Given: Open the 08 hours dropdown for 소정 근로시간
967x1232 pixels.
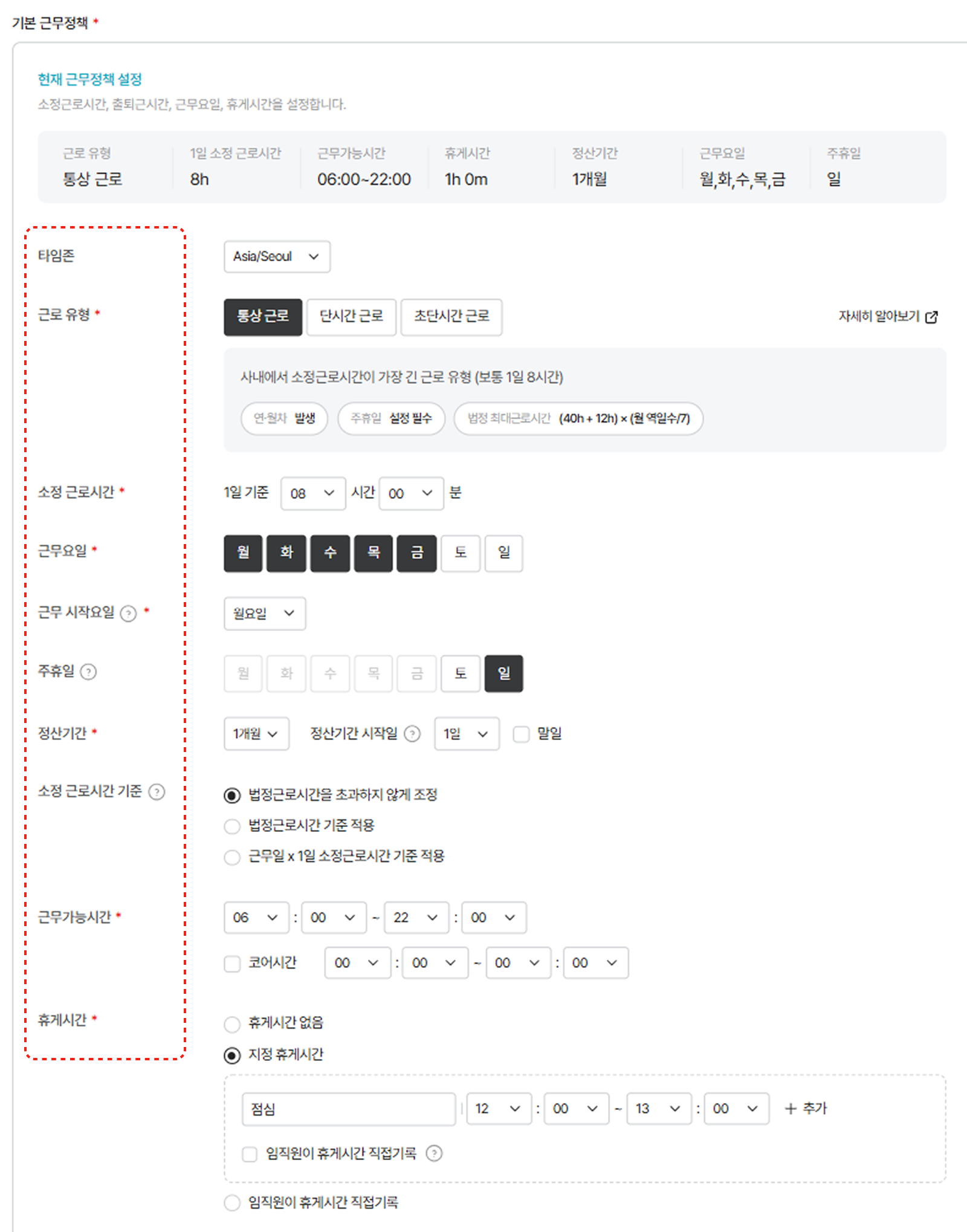Looking at the screenshot, I should click(x=313, y=493).
